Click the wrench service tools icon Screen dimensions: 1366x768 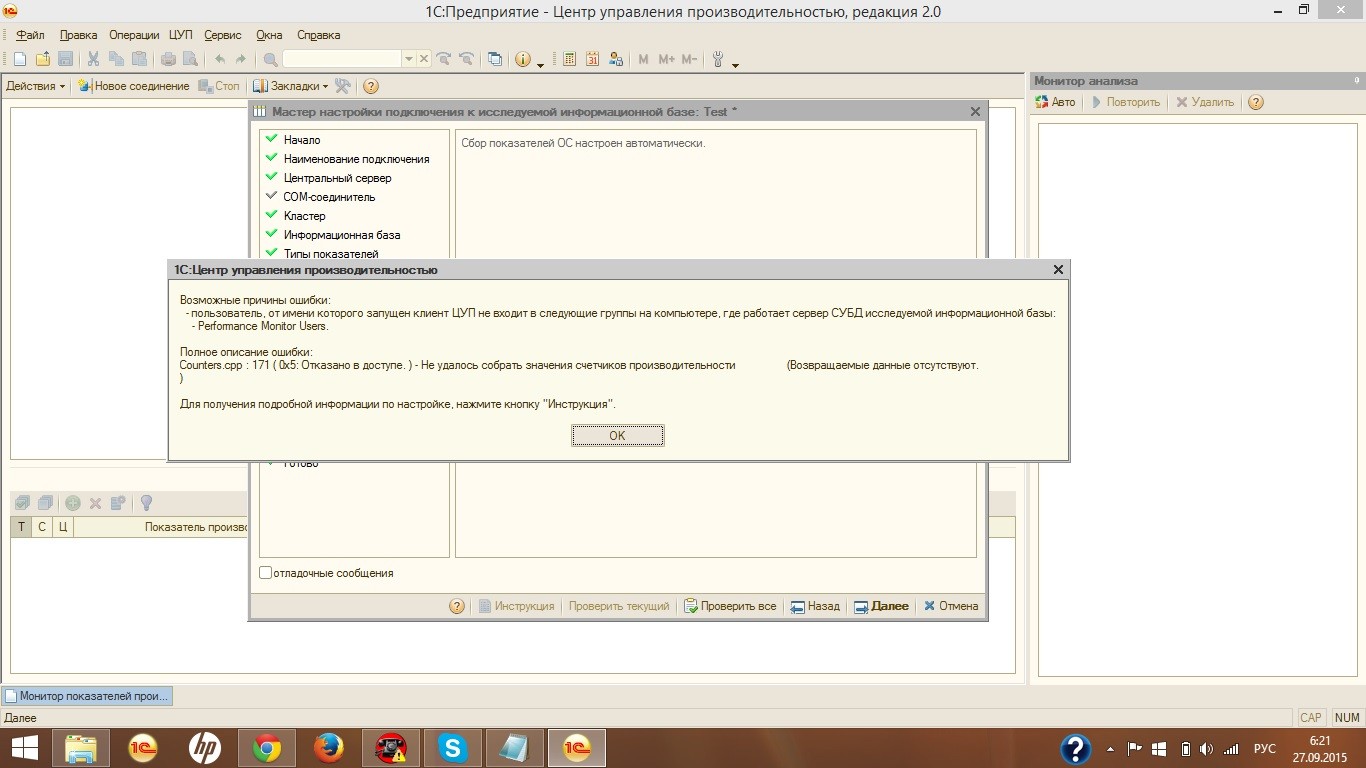click(717, 59)
